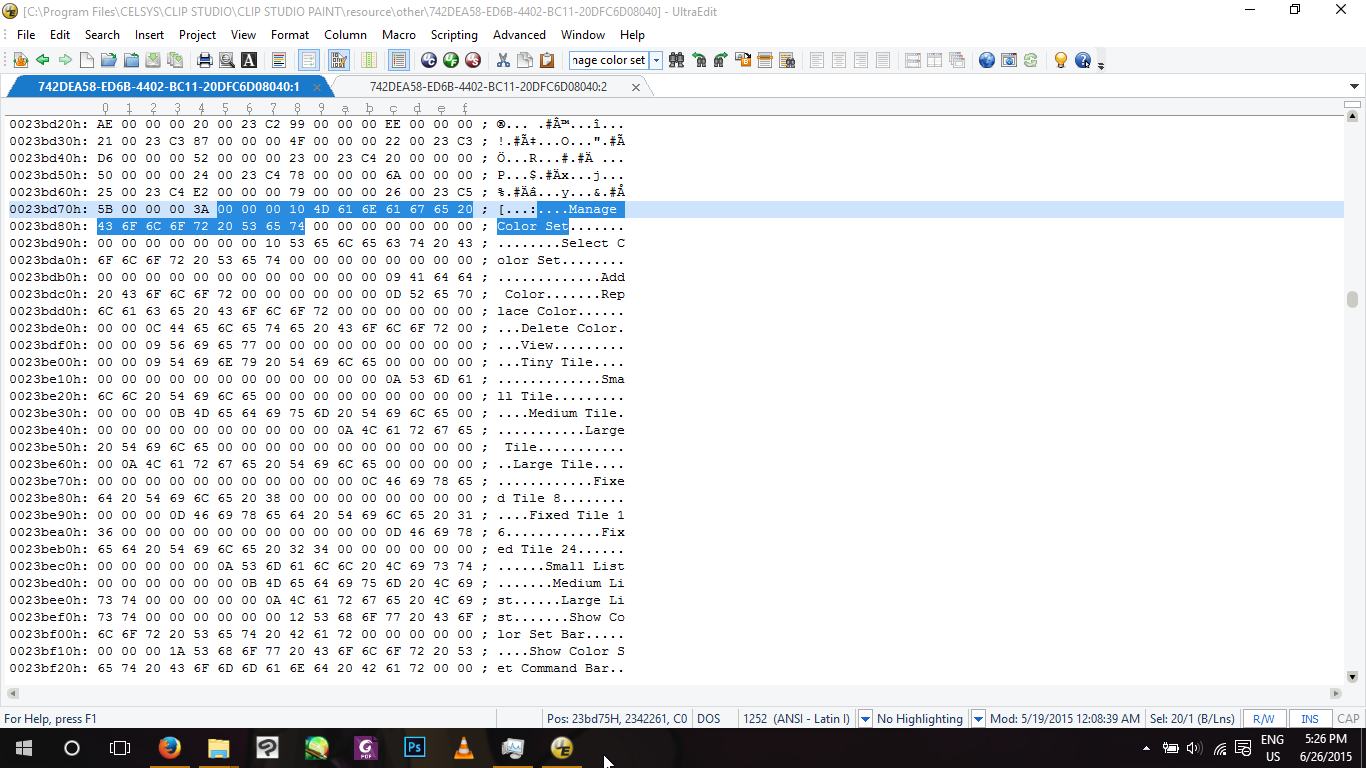
Task: Click the Find binoculars icon
Action: point(677,60)
